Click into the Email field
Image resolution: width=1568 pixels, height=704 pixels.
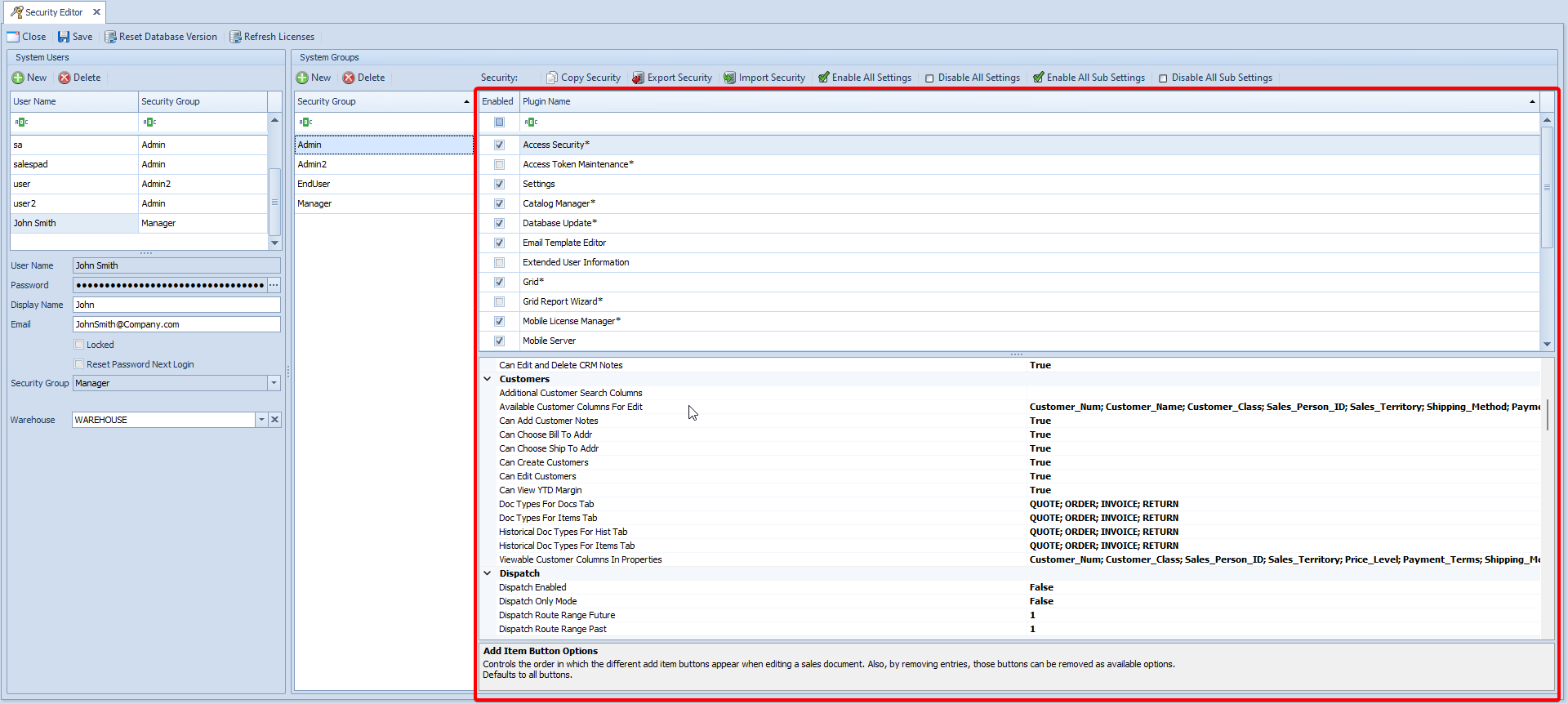coord(176,324)
